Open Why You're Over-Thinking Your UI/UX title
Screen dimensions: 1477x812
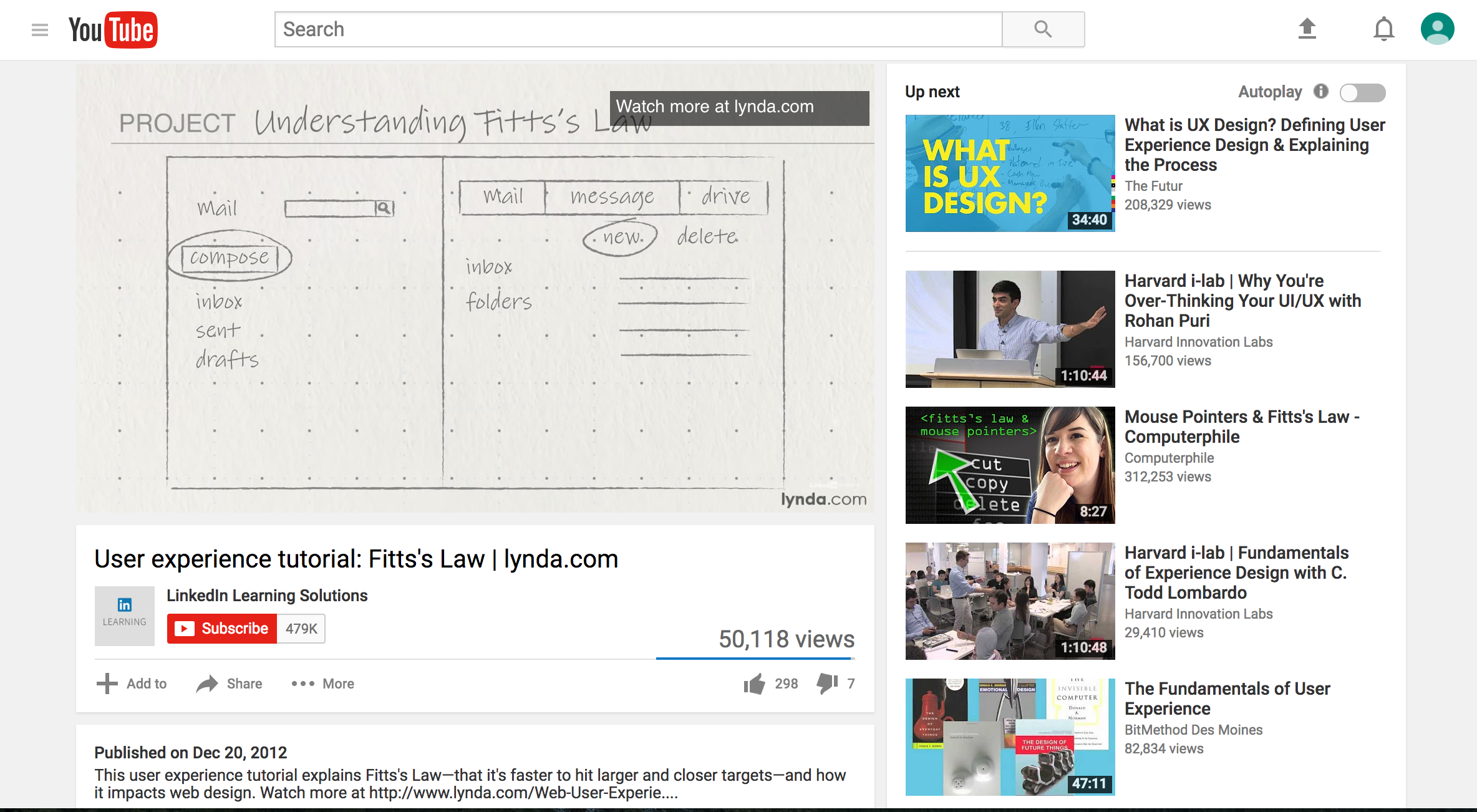tap(1242, 301)
